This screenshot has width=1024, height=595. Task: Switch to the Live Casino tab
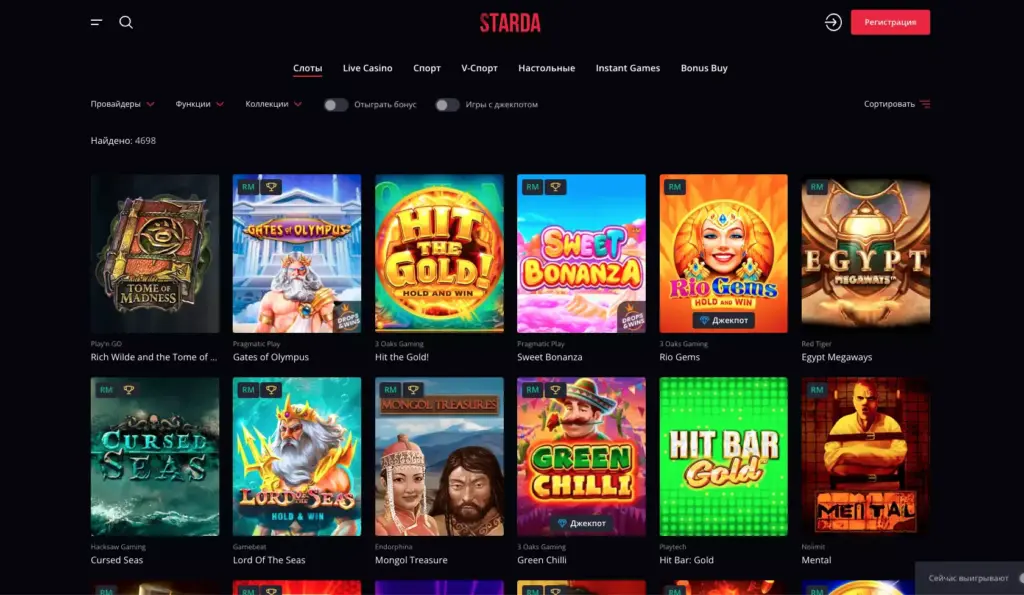click(x=368, y=68)
